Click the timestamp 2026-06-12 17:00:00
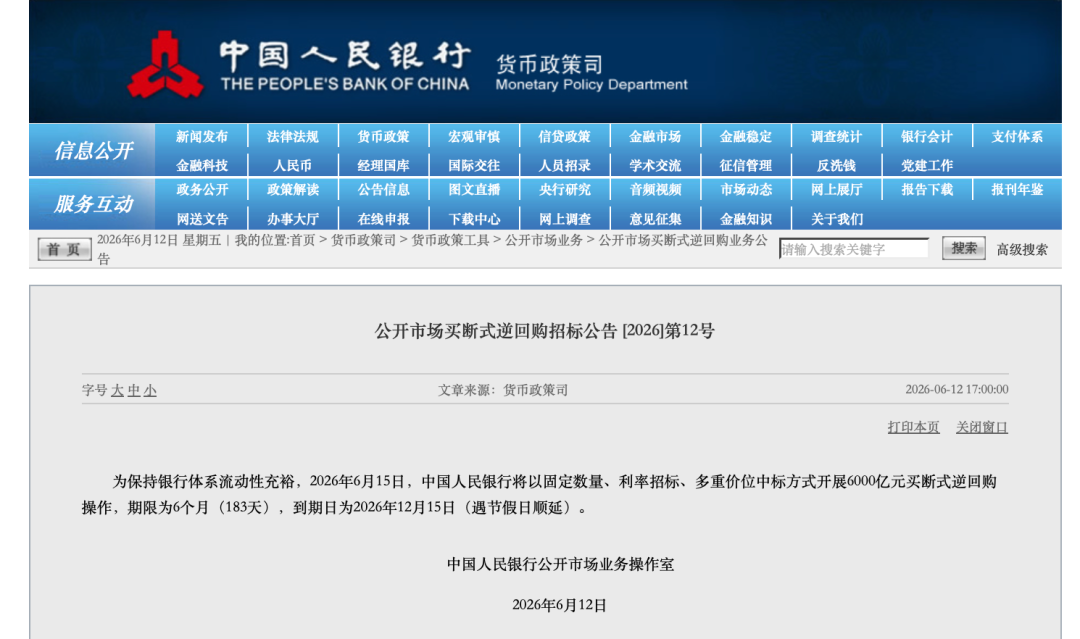The height and width of the screenshot is (639, 1080). click(x=957, y=390)
